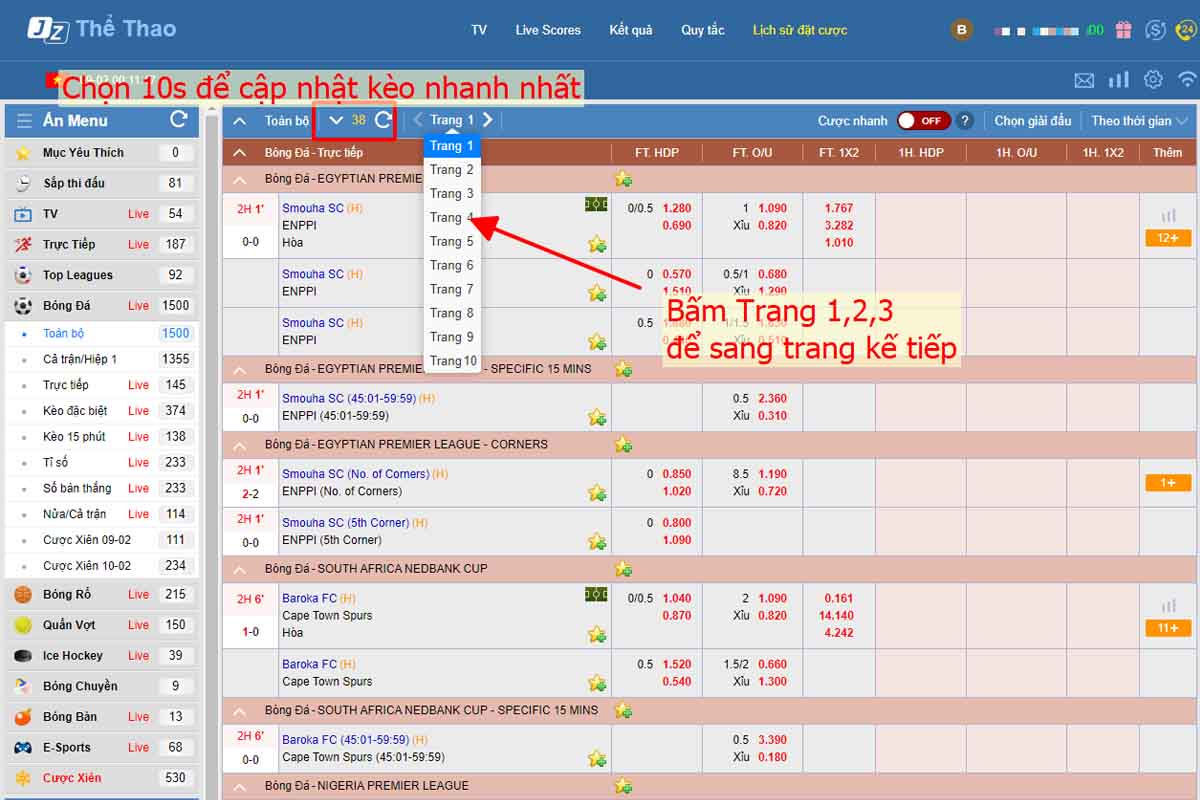Open the pitch view icon for Smouha SC match

tap(596, 204)
